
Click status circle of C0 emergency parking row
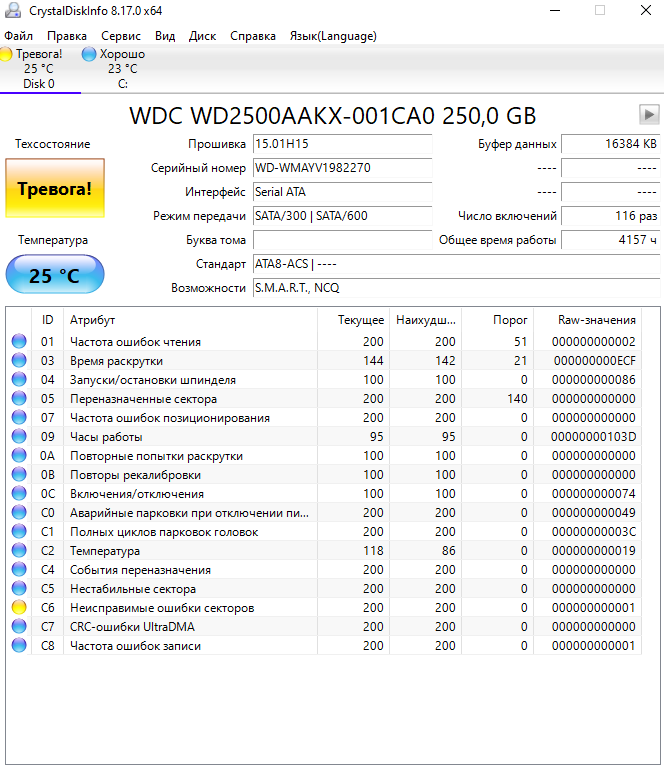click(19, 512)
